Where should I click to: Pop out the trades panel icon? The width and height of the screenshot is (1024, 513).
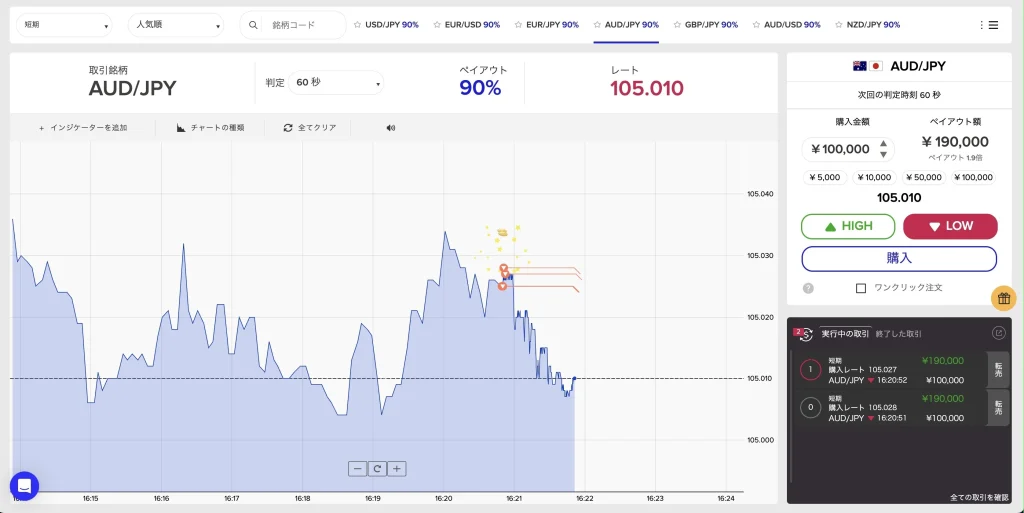(x=998, y=333)
